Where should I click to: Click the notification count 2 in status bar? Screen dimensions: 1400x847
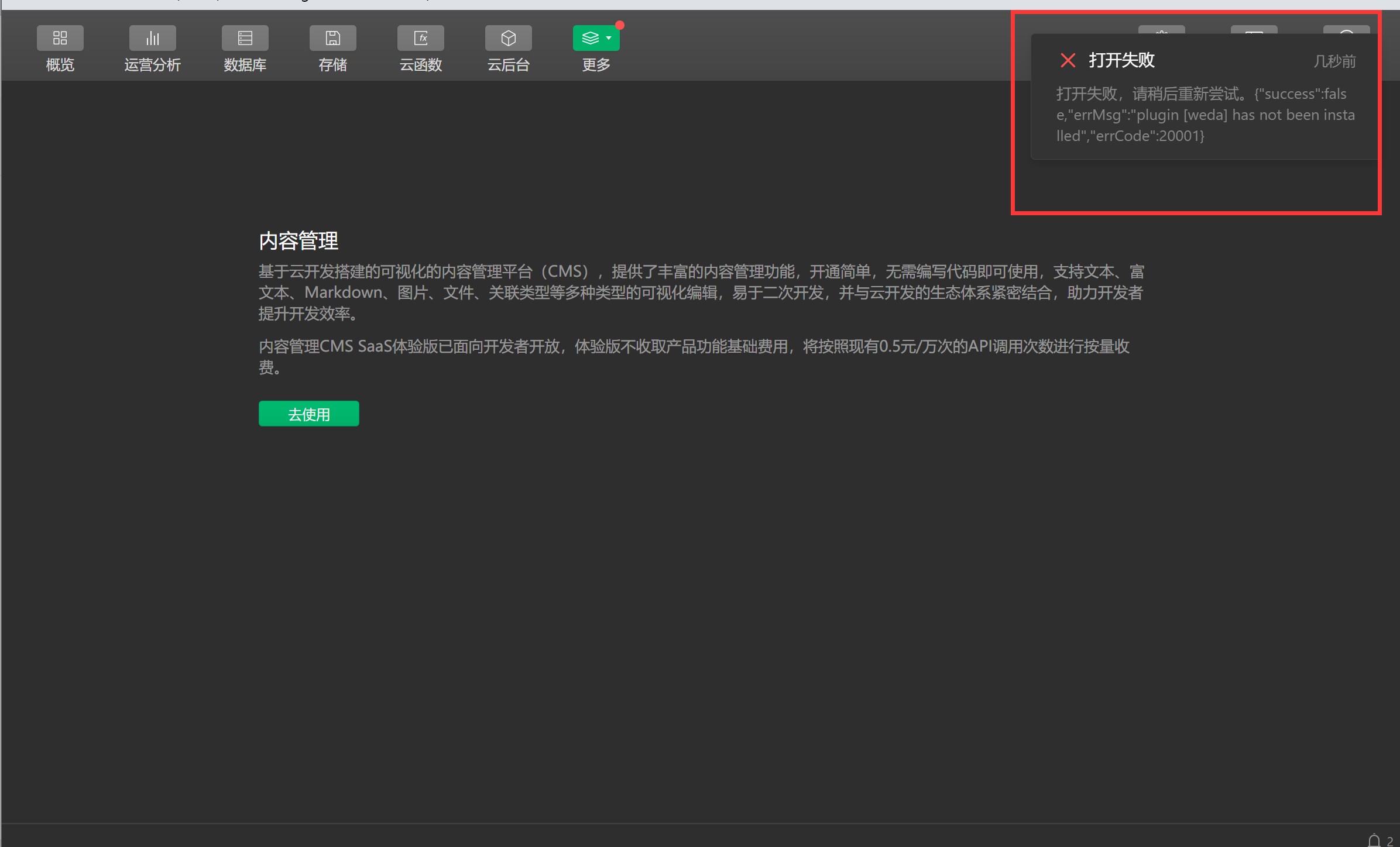pyautogui.click(x=1390, y=841)
